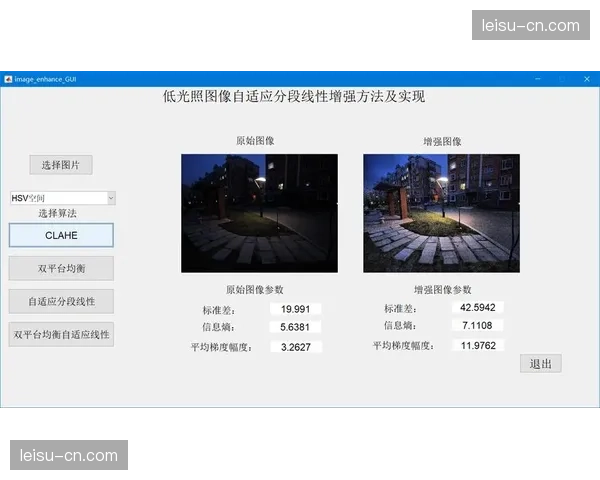Select enhanced 信息熵 value 7.1108
This screenshot has height=480, width=600.
pos(478,325)
